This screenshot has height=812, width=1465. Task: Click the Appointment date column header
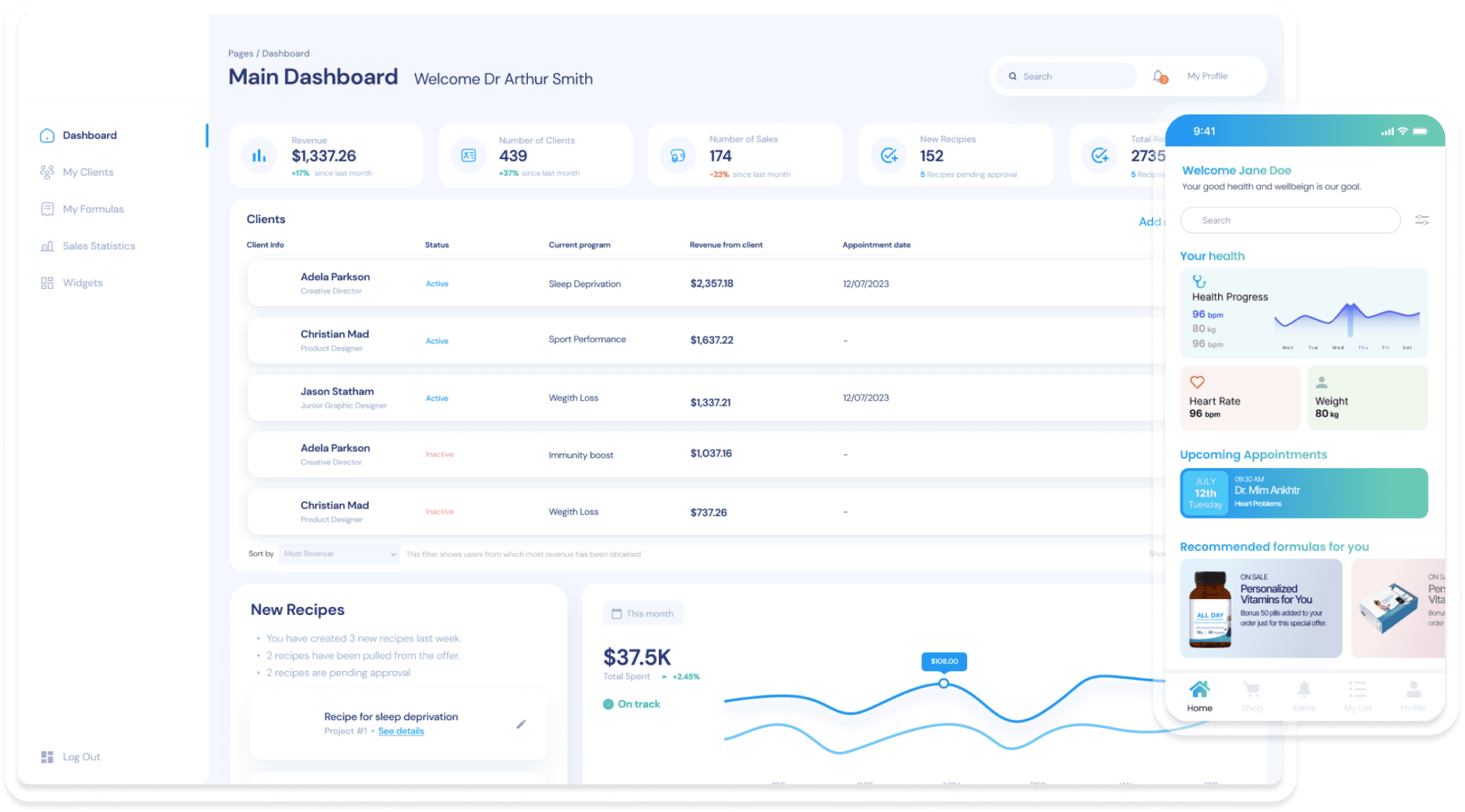pyautogui.click(x=876, y=245)
